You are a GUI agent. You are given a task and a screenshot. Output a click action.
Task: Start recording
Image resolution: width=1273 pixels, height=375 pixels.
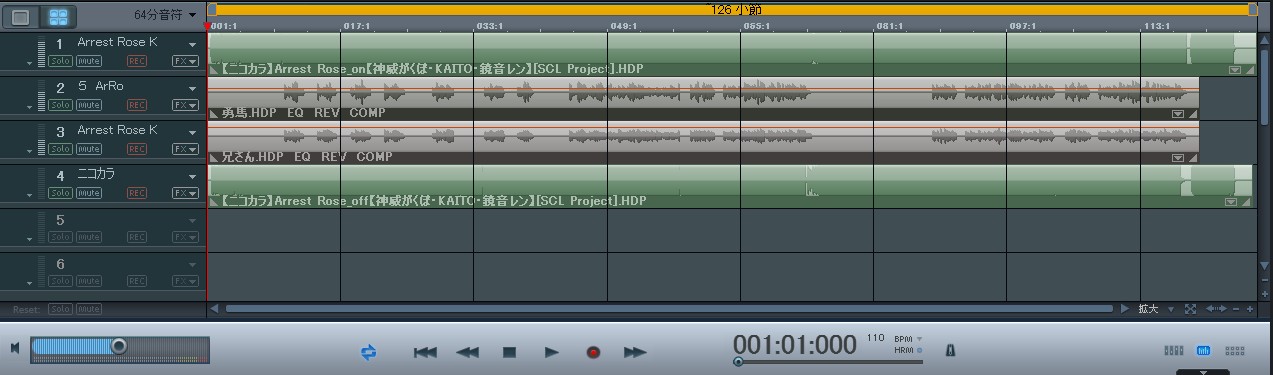tap(593, 352)
